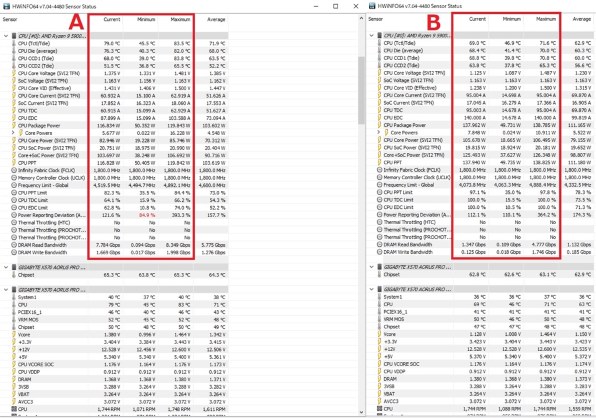This screenshot has height=418, width=596.
Task: Expand Core Powers row in left window
Action: (x=13, y=133)
